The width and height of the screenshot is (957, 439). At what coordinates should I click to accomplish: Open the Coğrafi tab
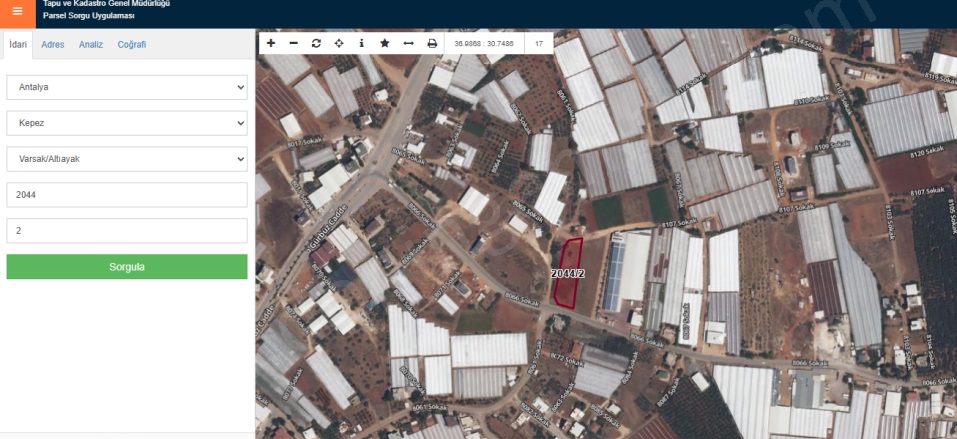tap(132, 45)
